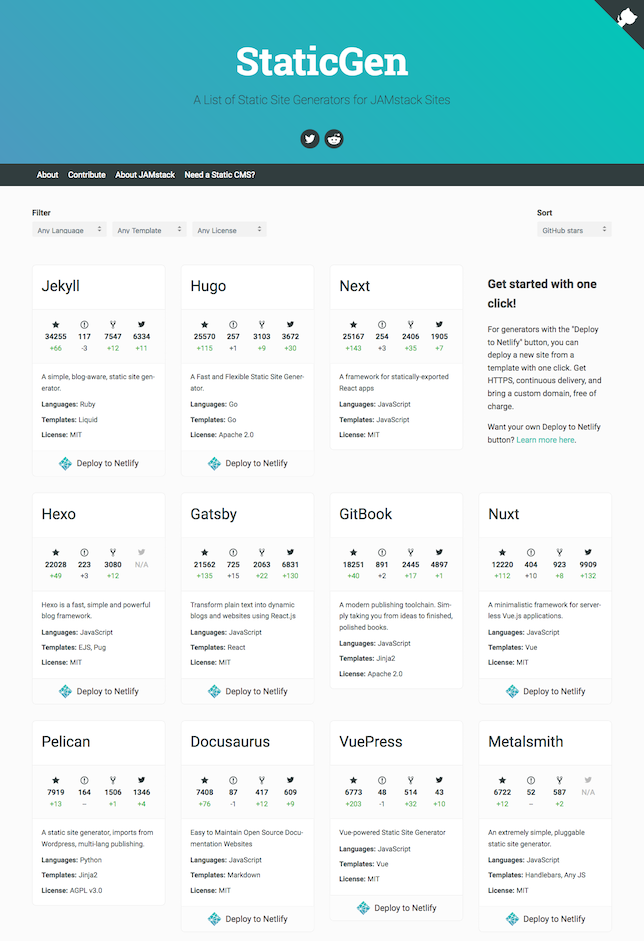The width and height of the screenshot is (644, 941).
Task: Click the fork icon on Hugo card
Action: 262,325
